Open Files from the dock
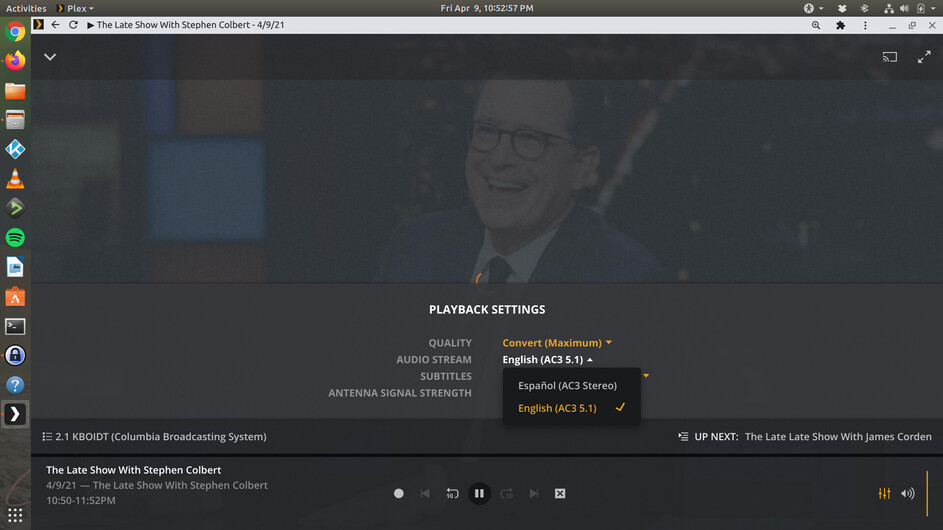The image size is (943, 530). 15,90
